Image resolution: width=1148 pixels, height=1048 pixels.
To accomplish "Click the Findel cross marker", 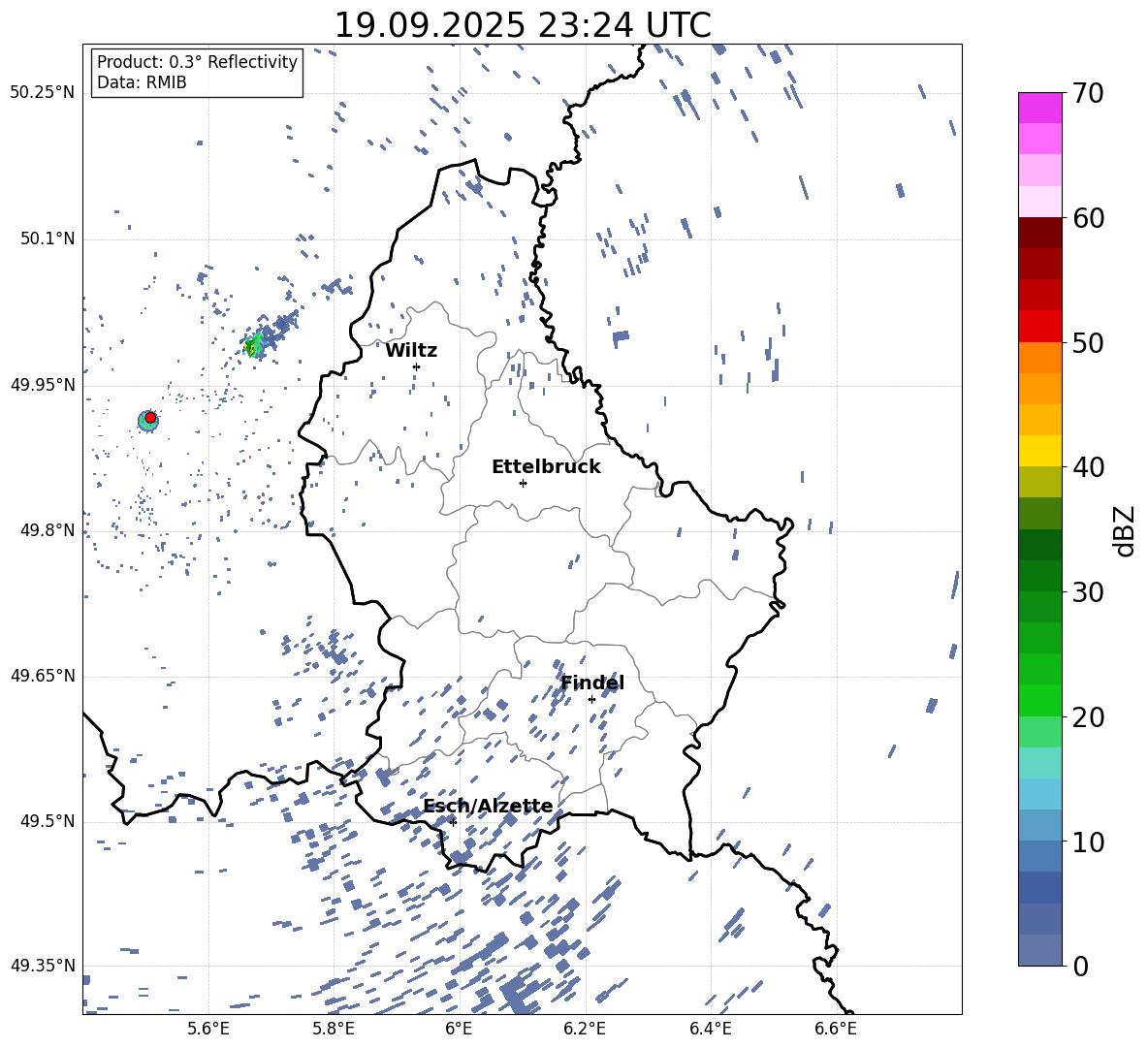I will [591, 700].
